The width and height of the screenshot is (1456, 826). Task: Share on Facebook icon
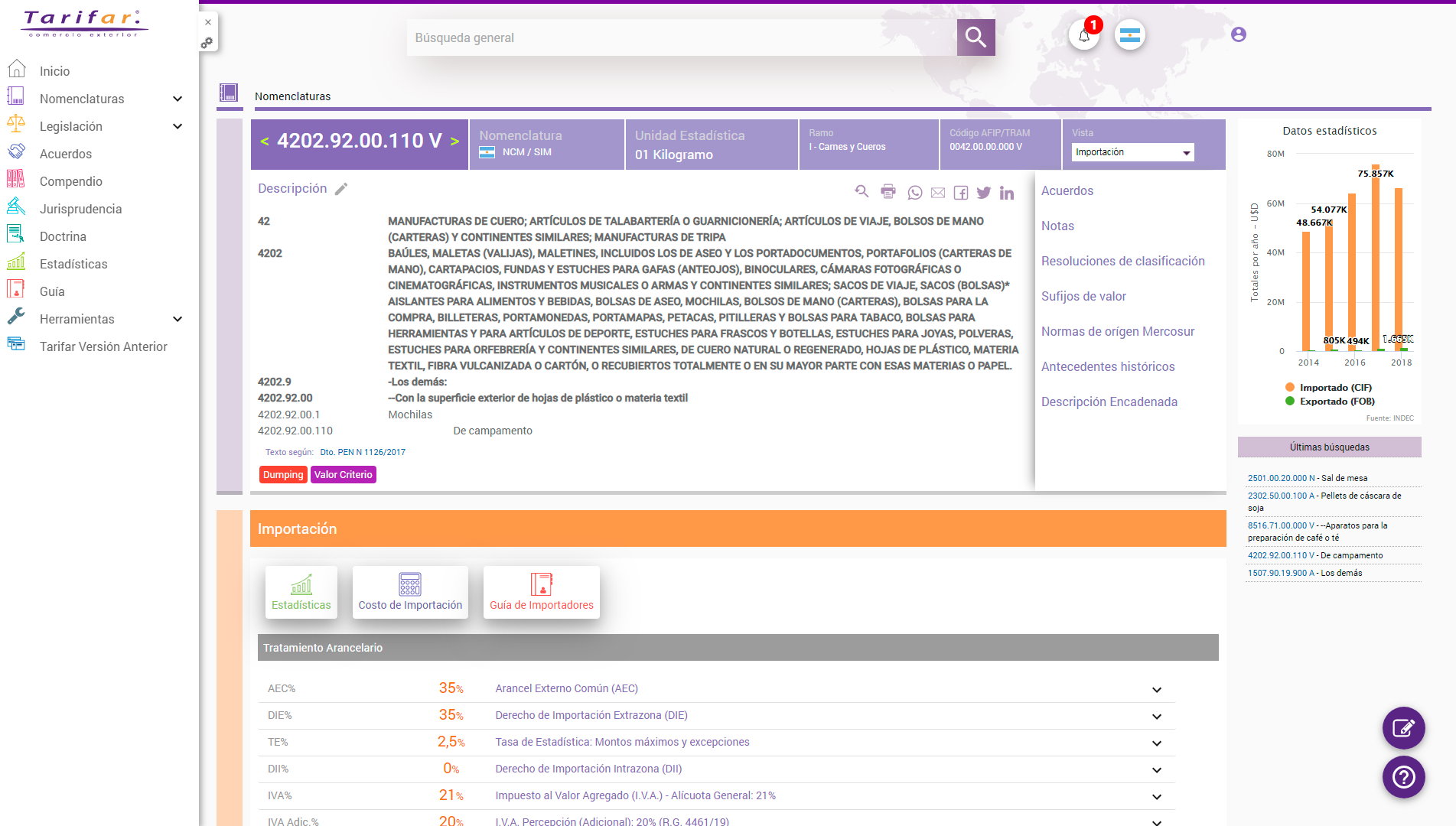961,193
